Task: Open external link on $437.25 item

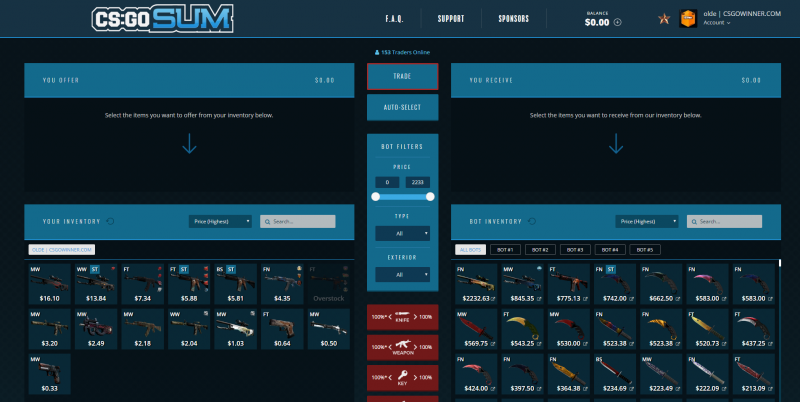Action: click(x=770, y=344)
